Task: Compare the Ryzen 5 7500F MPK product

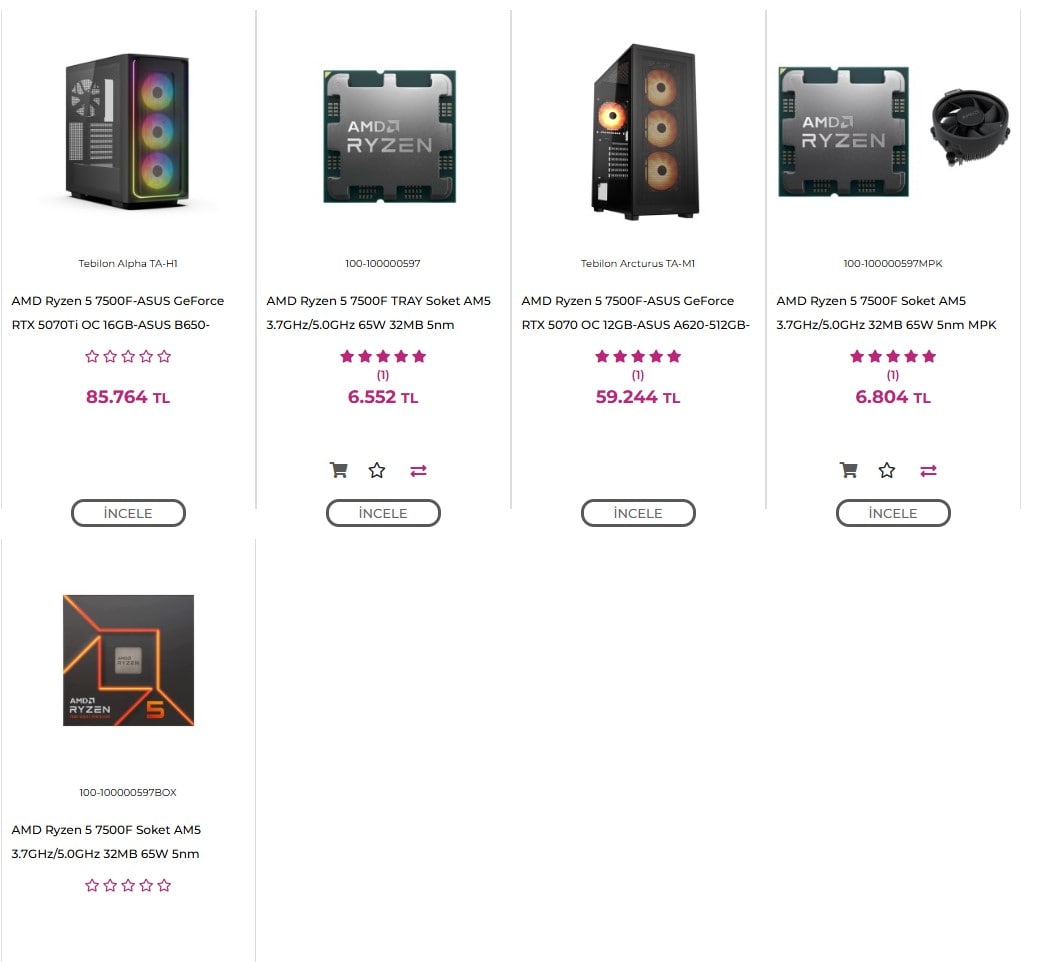Action: point(928,470)
